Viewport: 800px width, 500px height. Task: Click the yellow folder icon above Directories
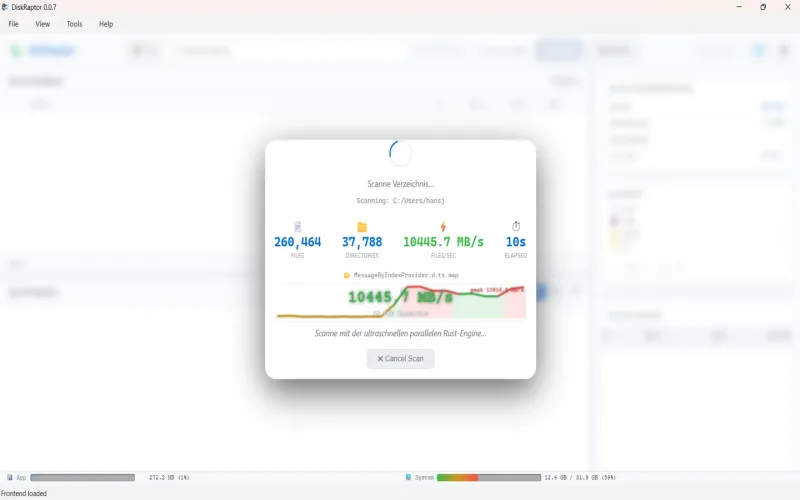point(362,227)
